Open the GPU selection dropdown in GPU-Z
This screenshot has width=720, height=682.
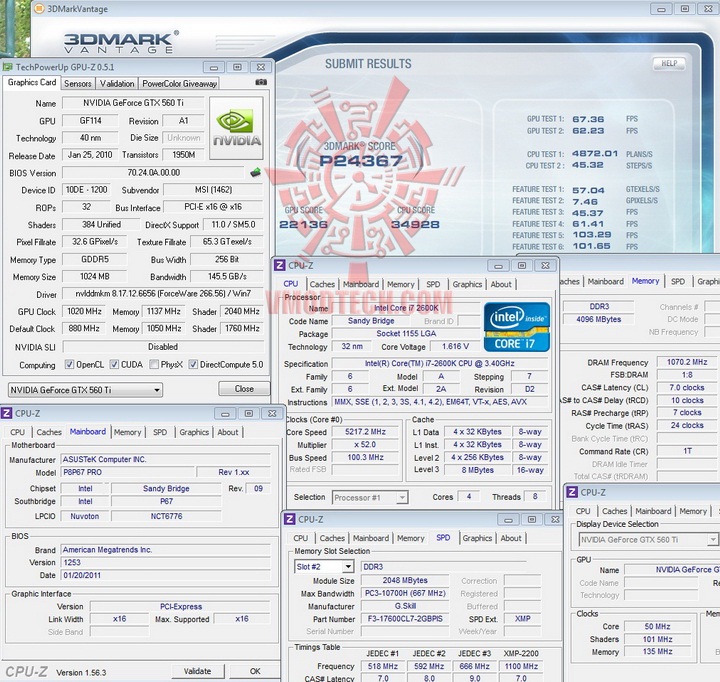coord(85,390)
